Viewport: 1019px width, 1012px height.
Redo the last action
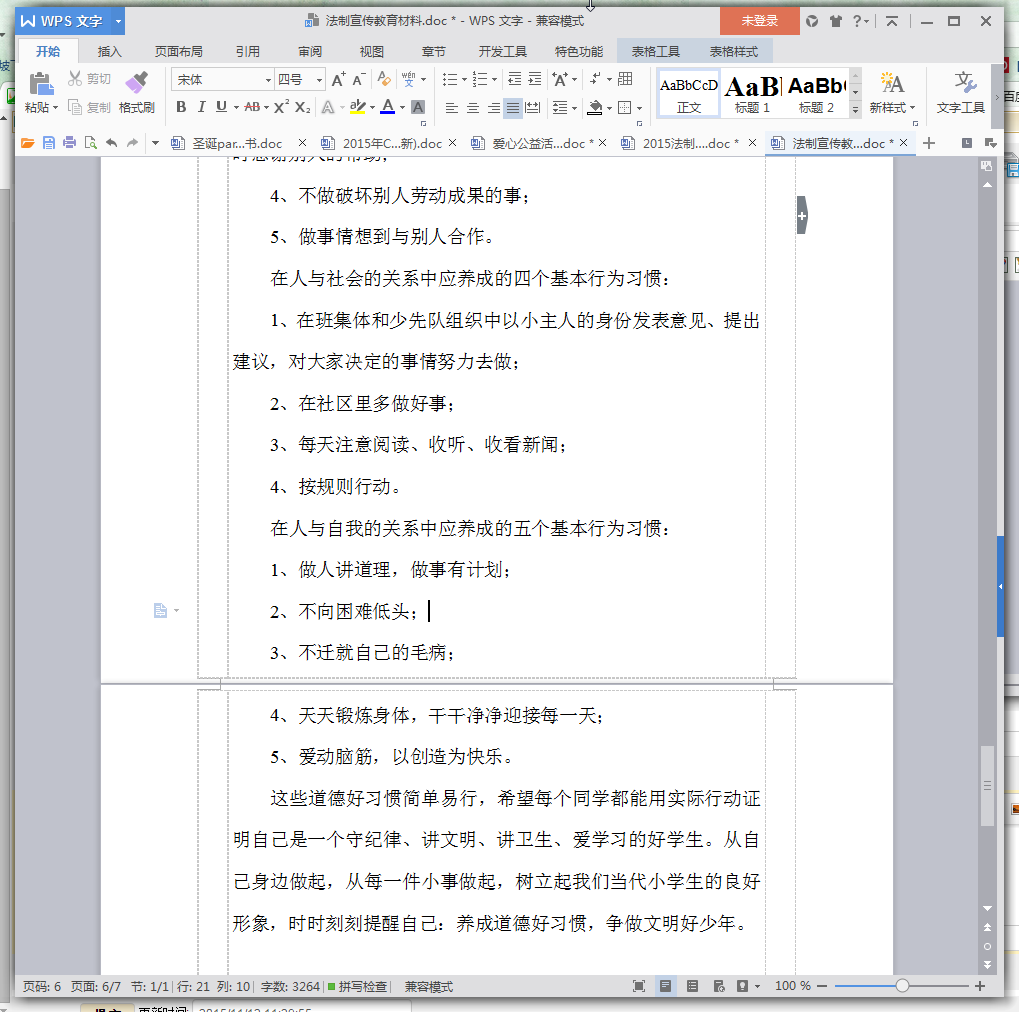pos(133,143)
